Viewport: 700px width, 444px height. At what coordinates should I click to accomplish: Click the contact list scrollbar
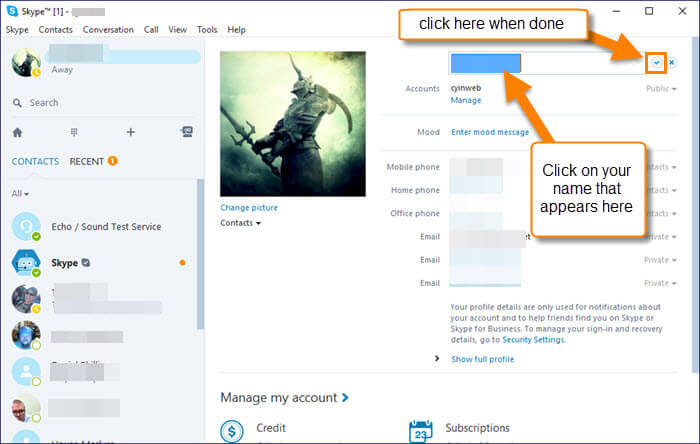point(200,254)
